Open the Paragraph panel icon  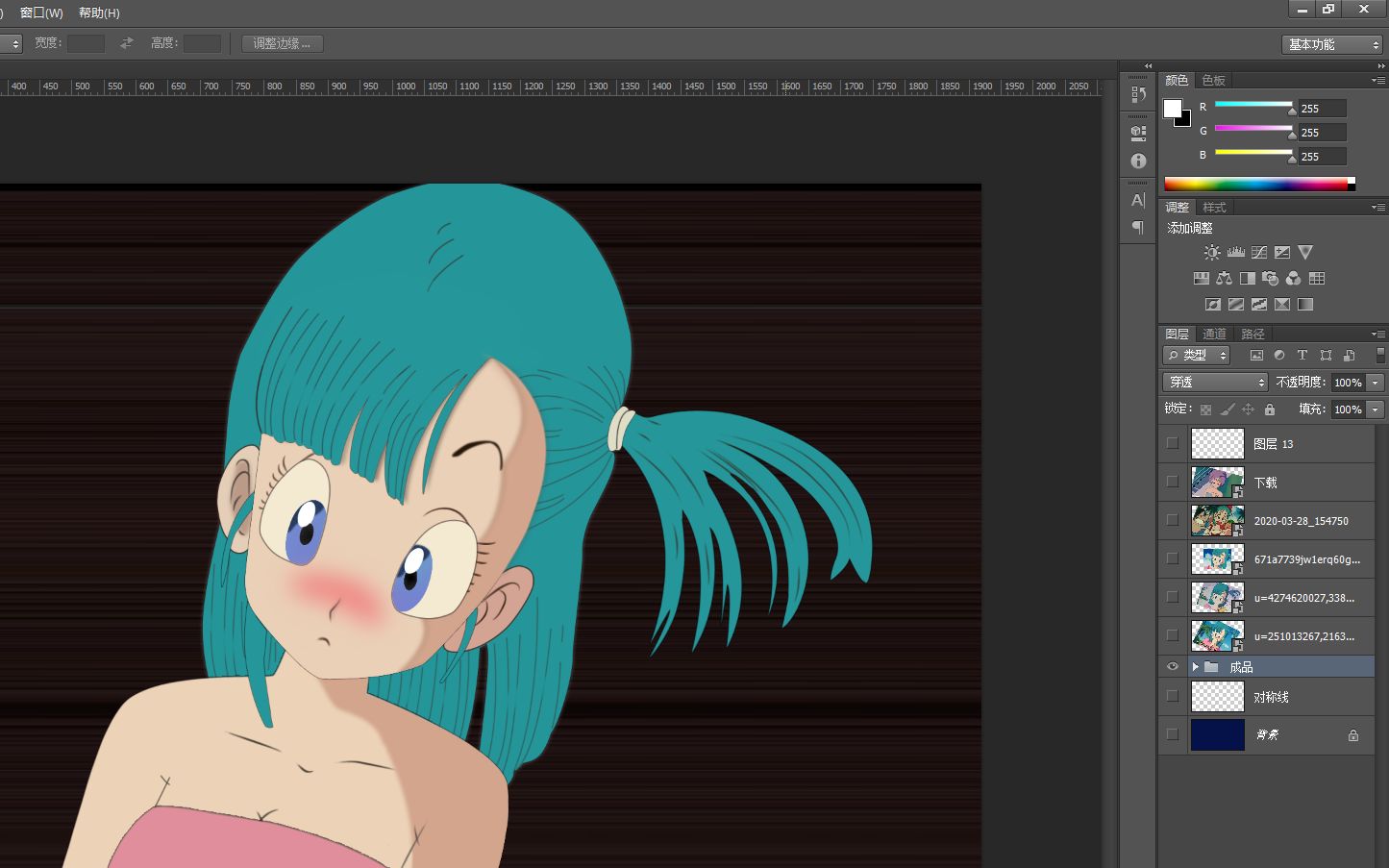click(1138, 228)
